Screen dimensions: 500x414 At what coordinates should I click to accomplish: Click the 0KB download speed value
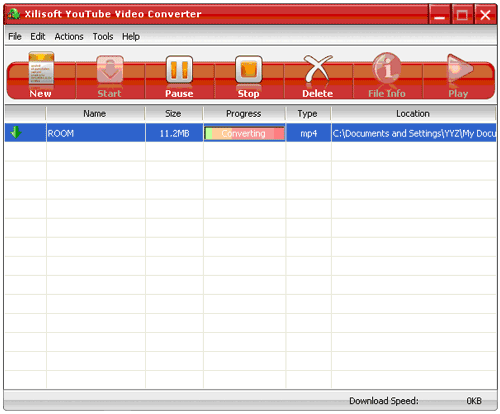tap(474, 401)
